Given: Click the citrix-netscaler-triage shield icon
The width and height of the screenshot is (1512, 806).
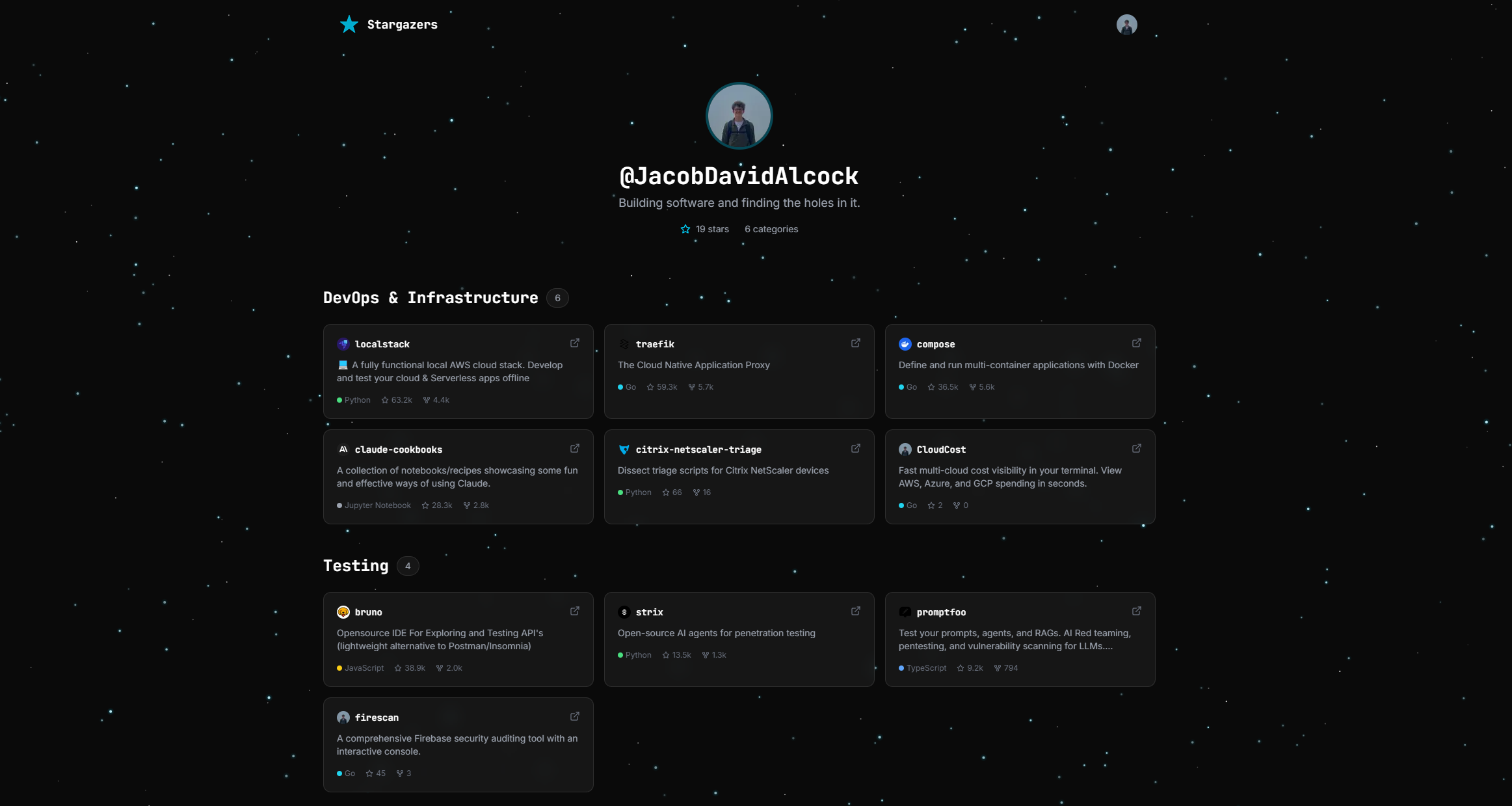Looking at the screenshot, I should click(624, 449).
